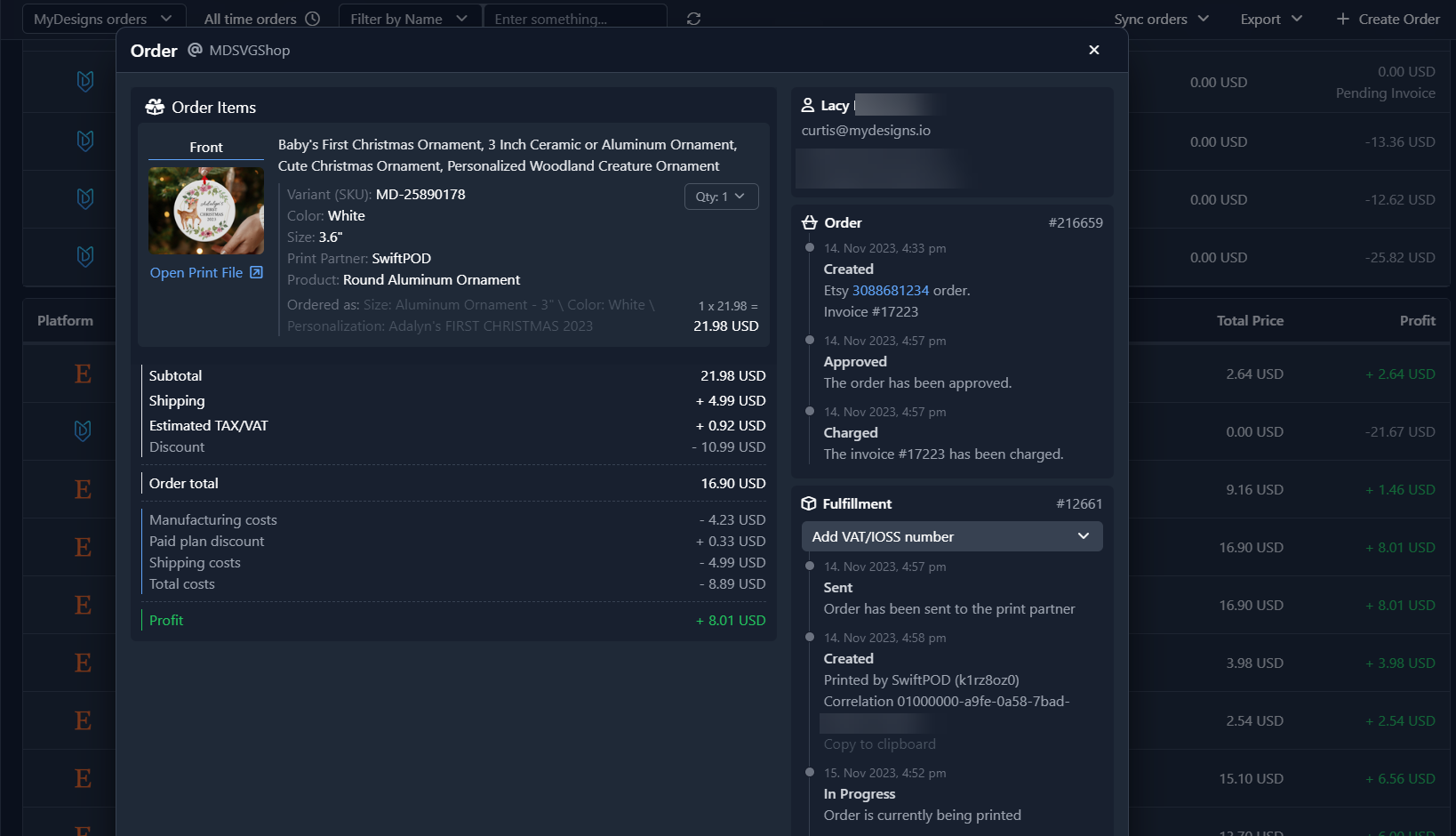Image resolution: width=1456 pixels, height=836 pixels.
Task: Expand the Add VAT/IOSS number section
Action: pos(951,536)
